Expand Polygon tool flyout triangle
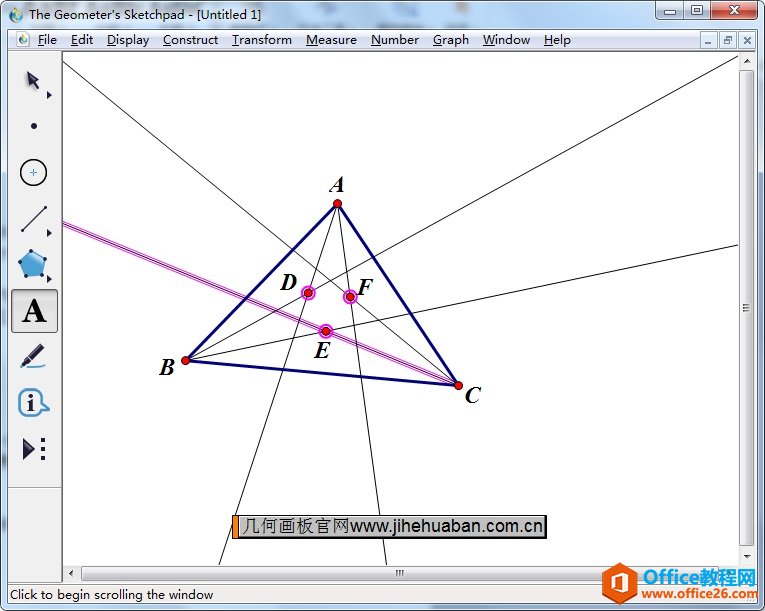Image resolution: width=765 pixels, height=611 pixels. tap(49, 279)
